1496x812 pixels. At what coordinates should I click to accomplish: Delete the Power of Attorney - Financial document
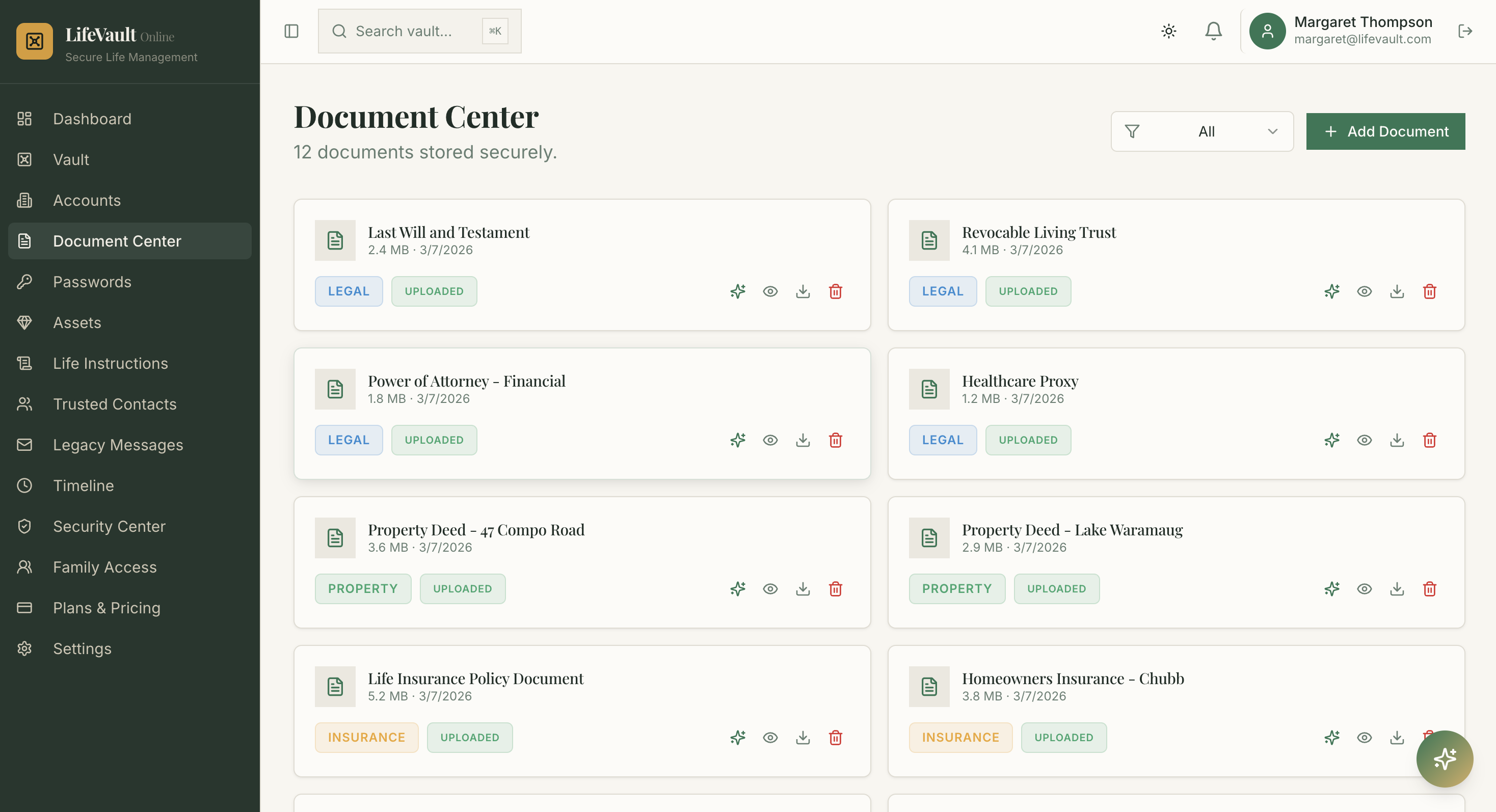point(836,440)
